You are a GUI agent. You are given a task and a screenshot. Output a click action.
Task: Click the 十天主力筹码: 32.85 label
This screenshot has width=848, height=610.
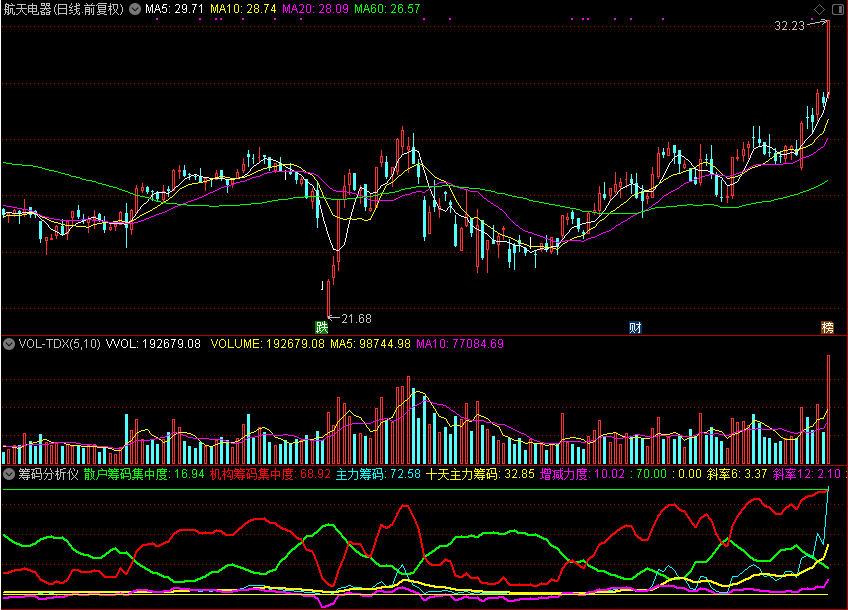tap(480, 474)
